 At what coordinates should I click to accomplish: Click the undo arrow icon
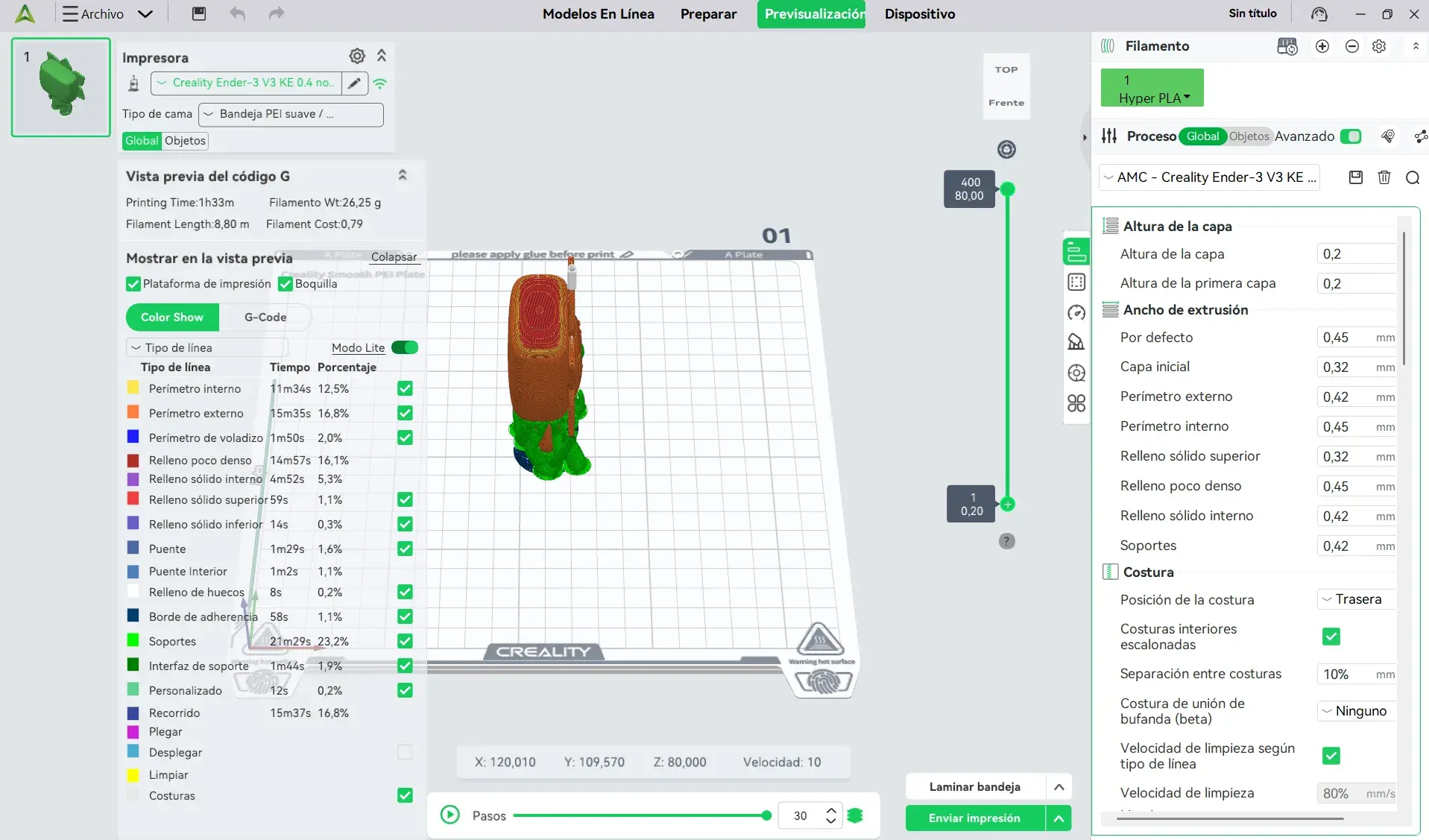click(238, 13)
